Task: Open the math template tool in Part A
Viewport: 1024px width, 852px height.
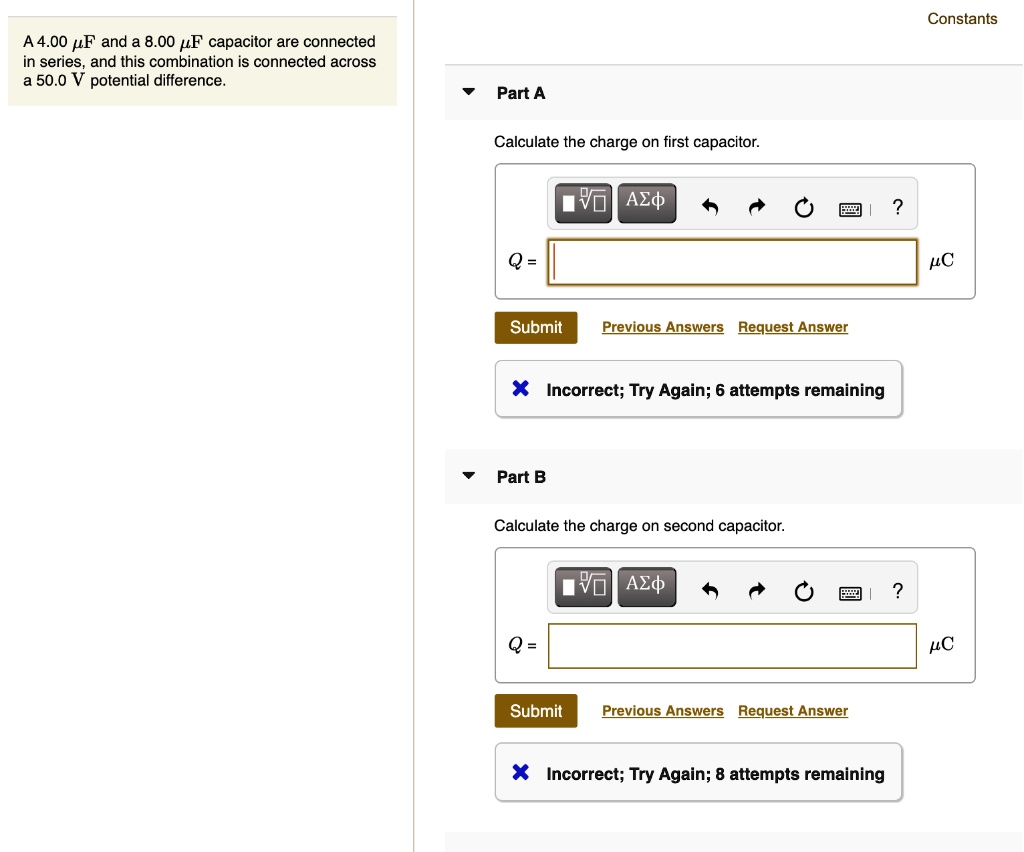Action: pyautogui.click(x=584, y=203)
